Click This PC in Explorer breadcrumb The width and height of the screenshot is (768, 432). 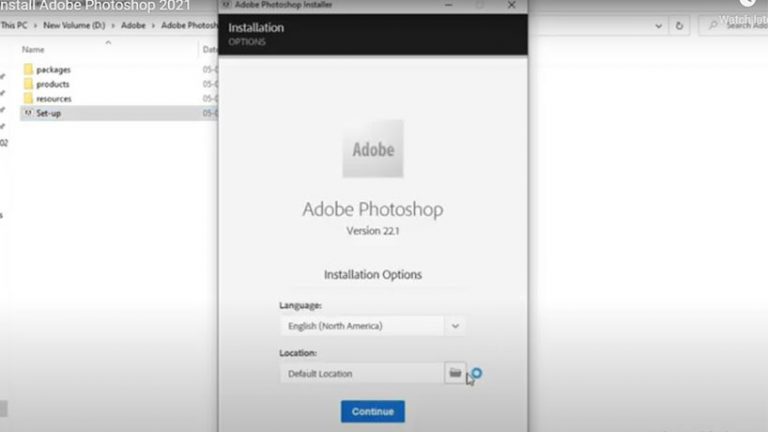[14, 25]
